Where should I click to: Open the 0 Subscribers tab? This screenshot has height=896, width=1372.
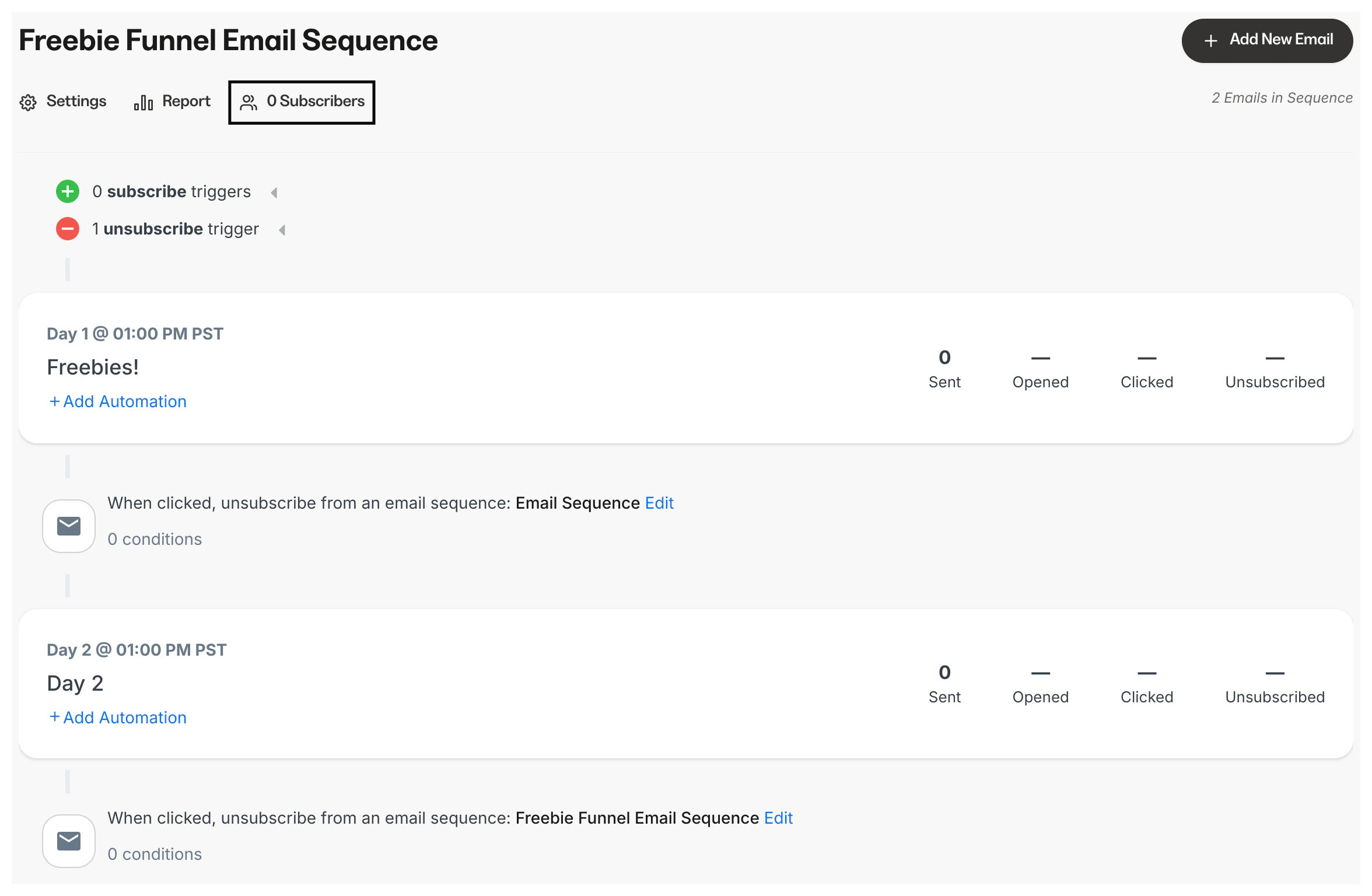tap(316, 101)
